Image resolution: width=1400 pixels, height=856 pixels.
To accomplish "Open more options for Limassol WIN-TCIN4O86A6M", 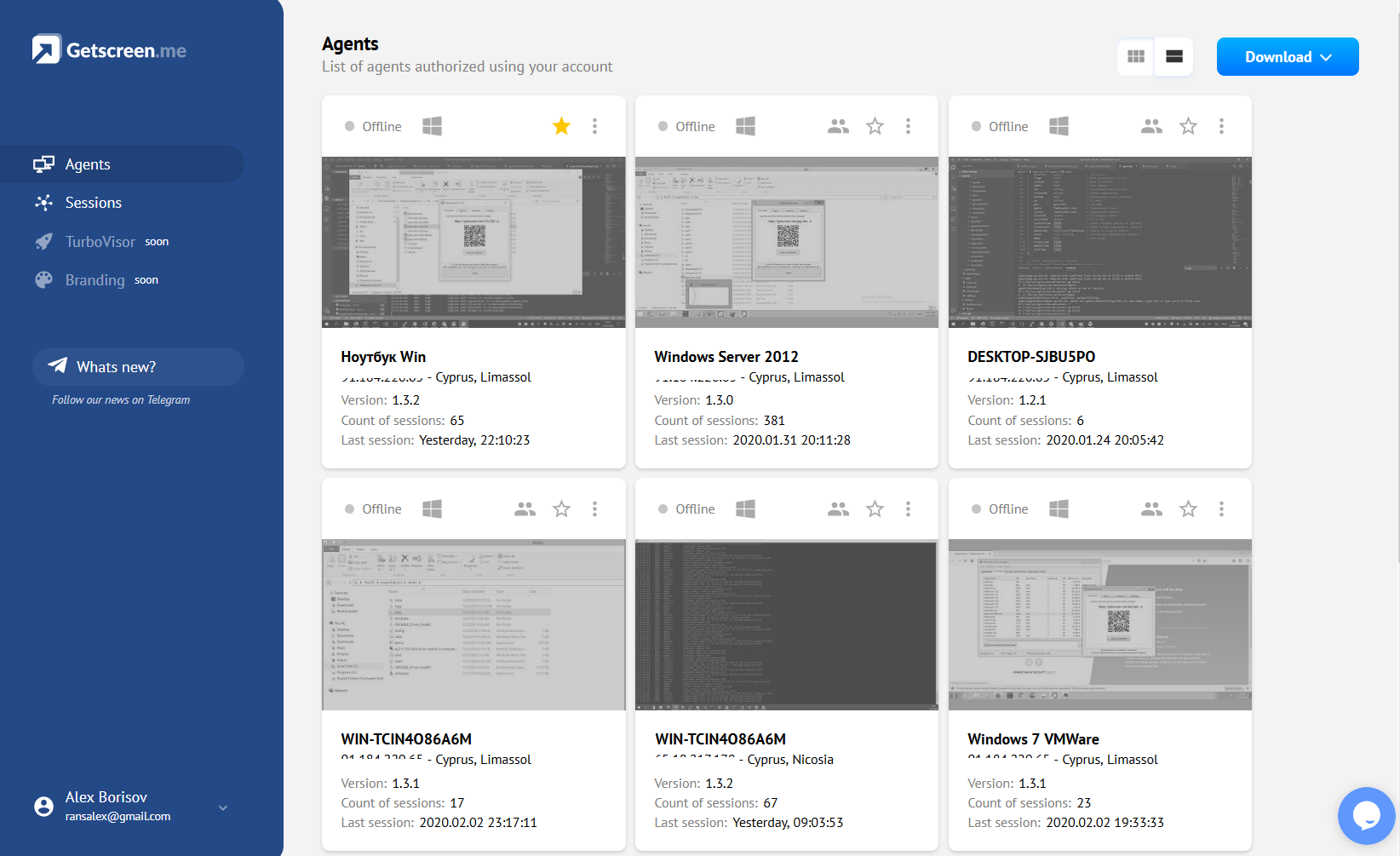I will click(594, 508).
